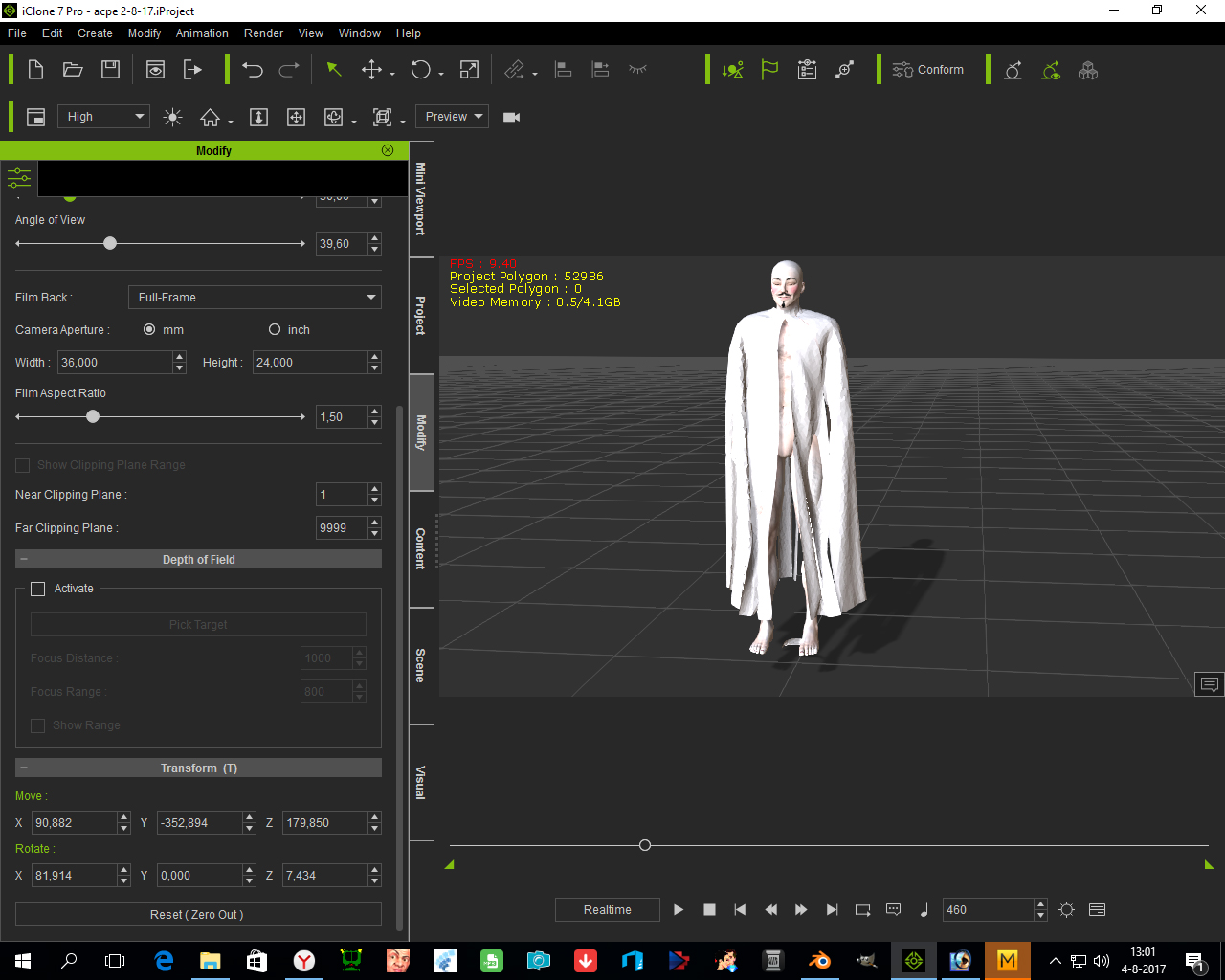The width and height of the screenshot is (1225, 980).
Task: Open the comment bubble icon in the viewport corner
Action: (x=1210, y=684)
